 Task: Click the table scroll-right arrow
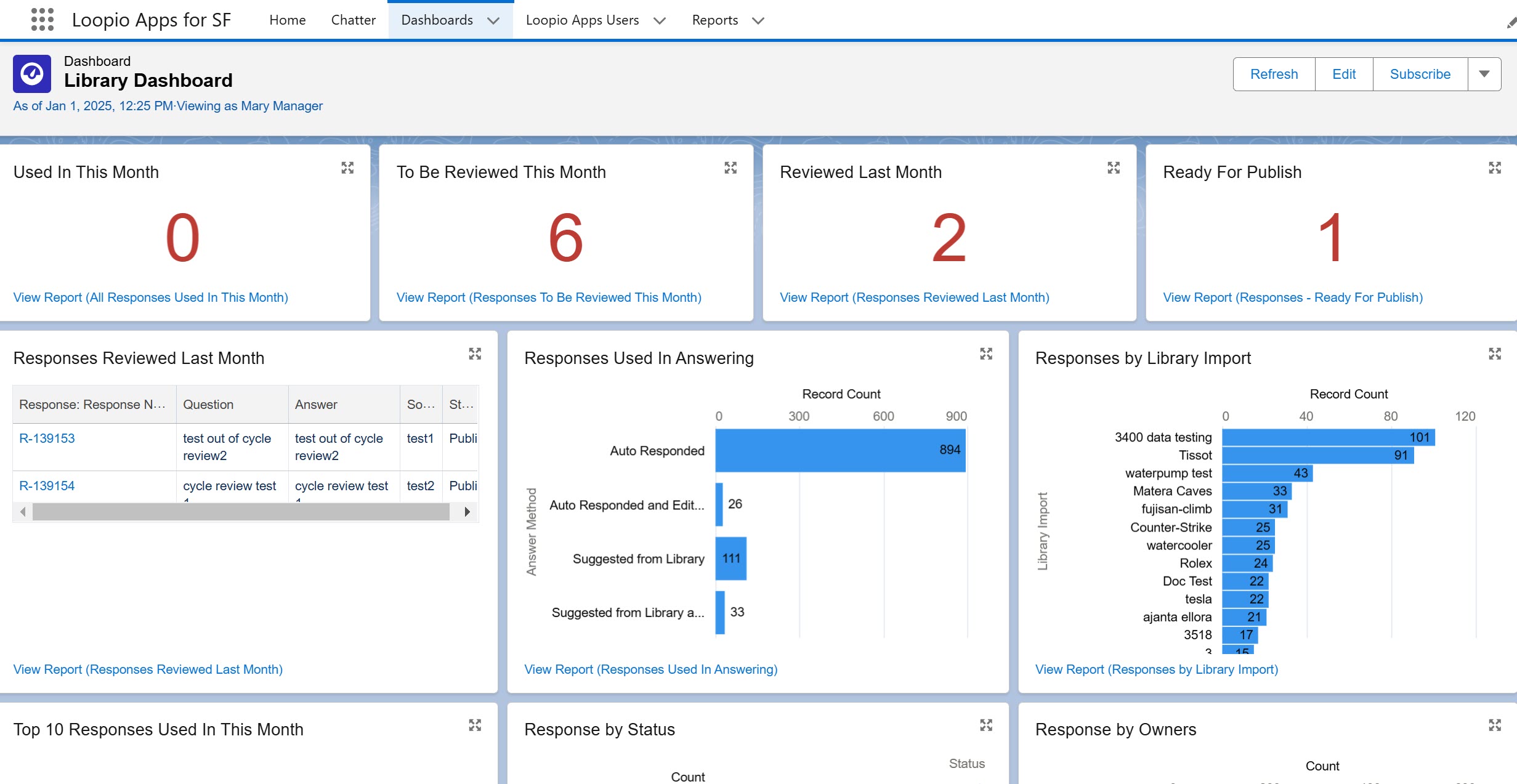(467, 511)
